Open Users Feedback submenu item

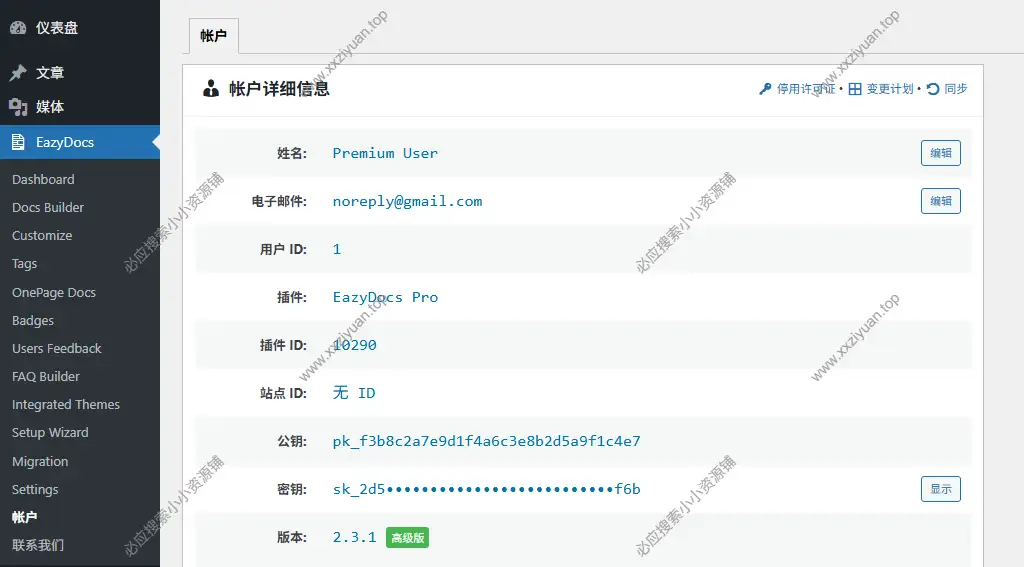click(56, 348)
